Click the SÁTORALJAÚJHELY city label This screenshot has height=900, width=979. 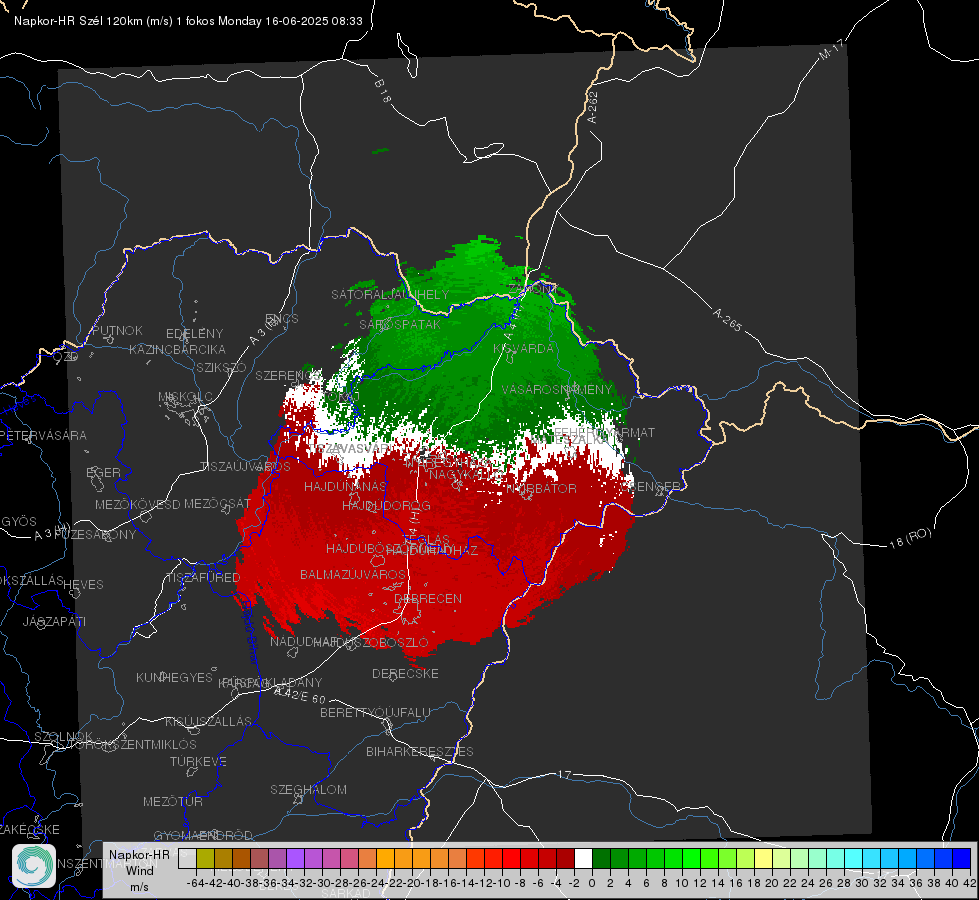pos(390,294)
